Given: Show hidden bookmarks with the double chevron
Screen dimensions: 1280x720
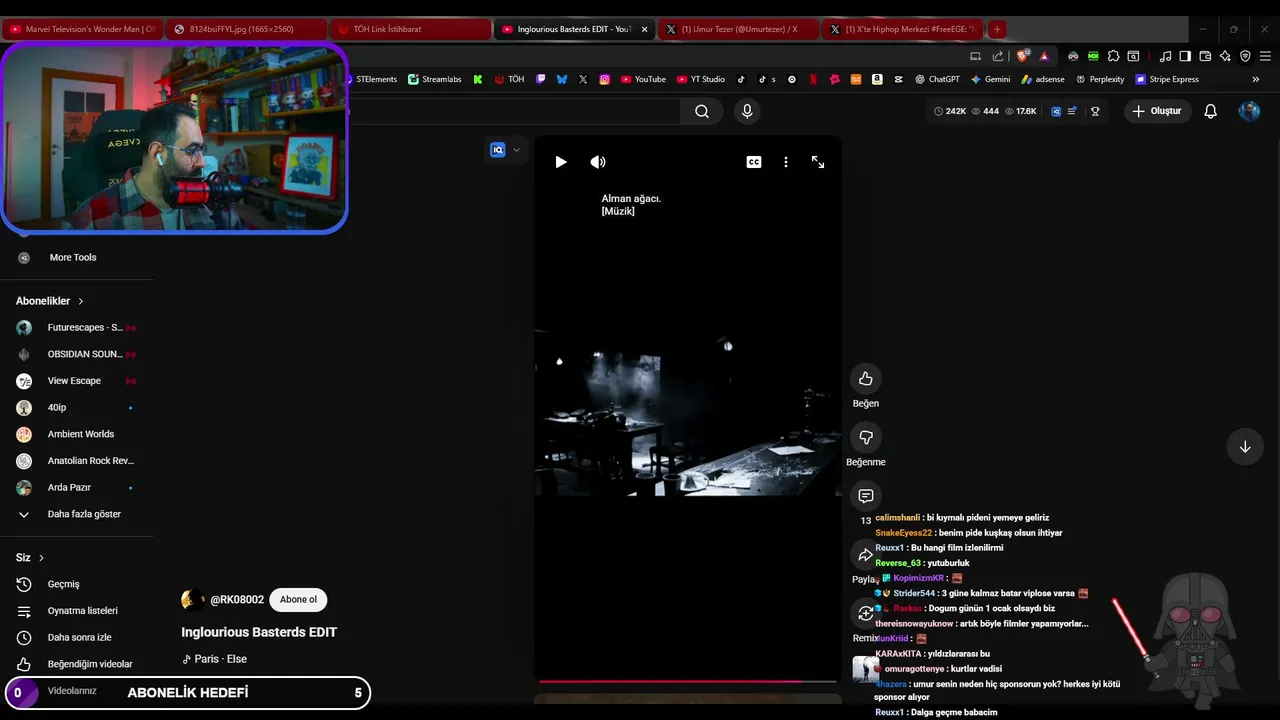Looking at the screenshot, I should (x=1256, y=79).
